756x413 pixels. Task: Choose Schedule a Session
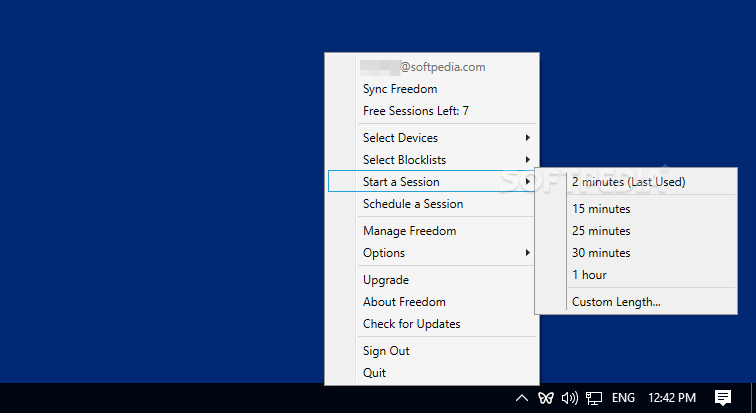[x=432, y=204]
